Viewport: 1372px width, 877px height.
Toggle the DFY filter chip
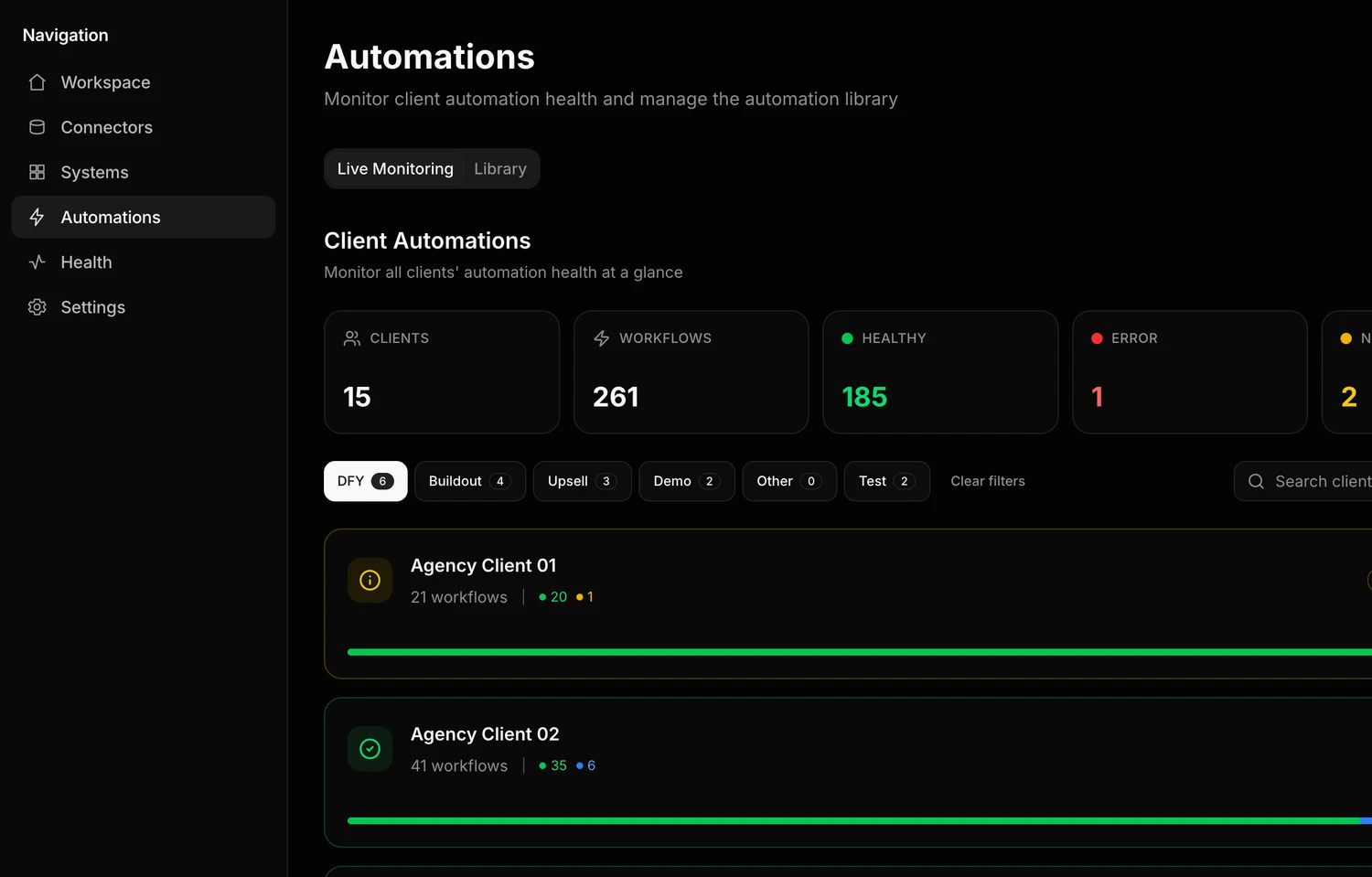(366, 481)
